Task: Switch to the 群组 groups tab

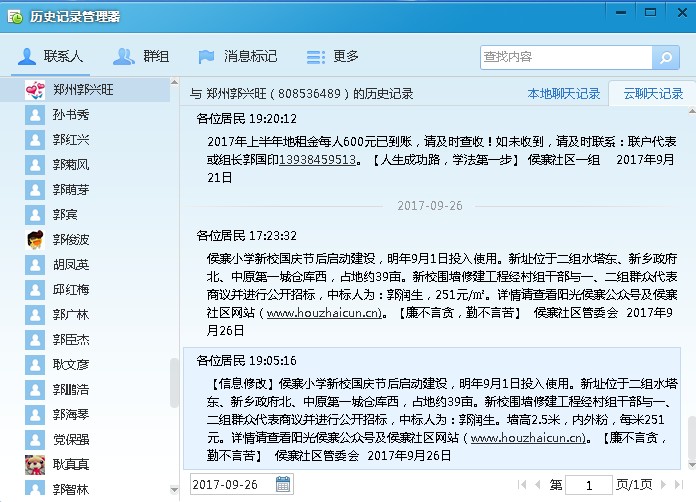Action: pos(141,56)
